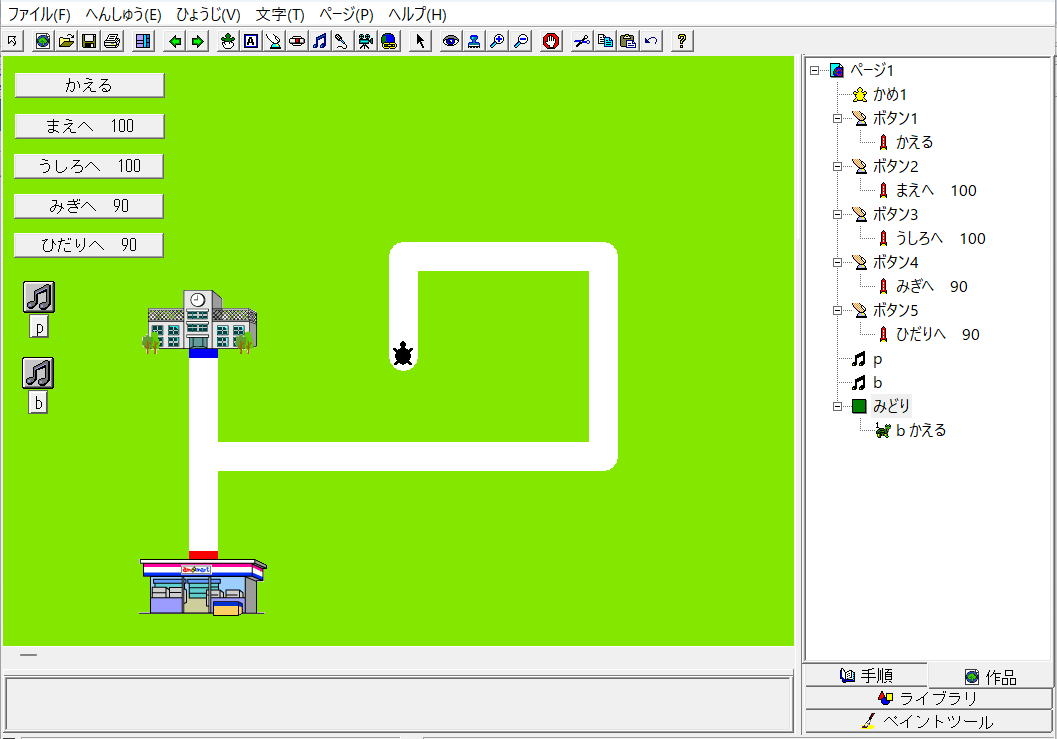Click the new project globe icon

tap(43, 41)
